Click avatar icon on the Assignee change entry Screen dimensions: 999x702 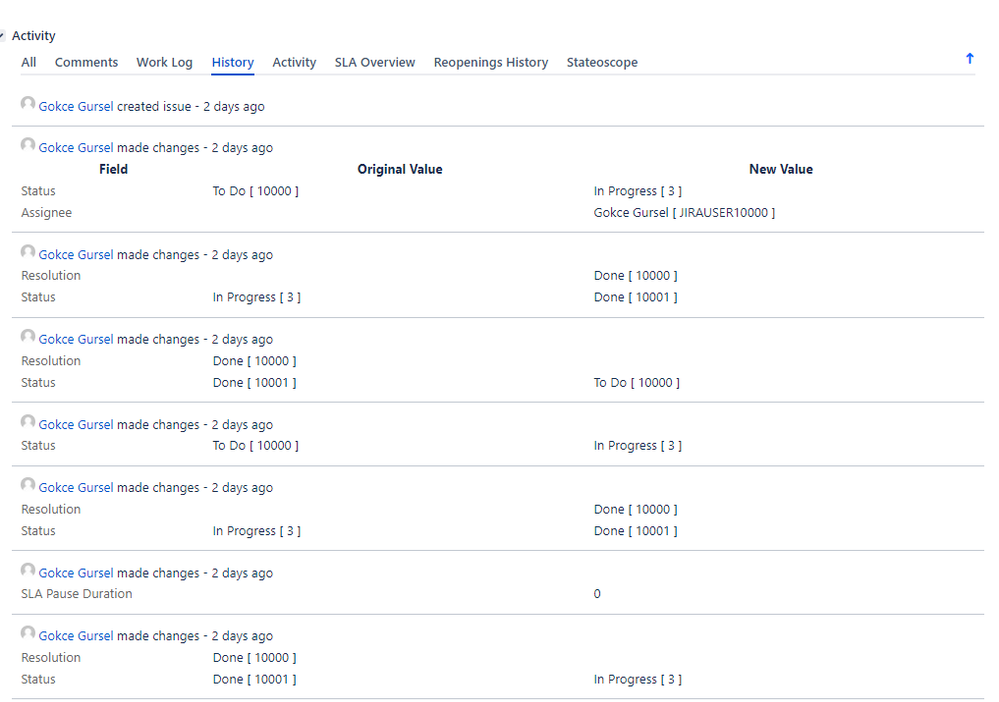point(27,145)
